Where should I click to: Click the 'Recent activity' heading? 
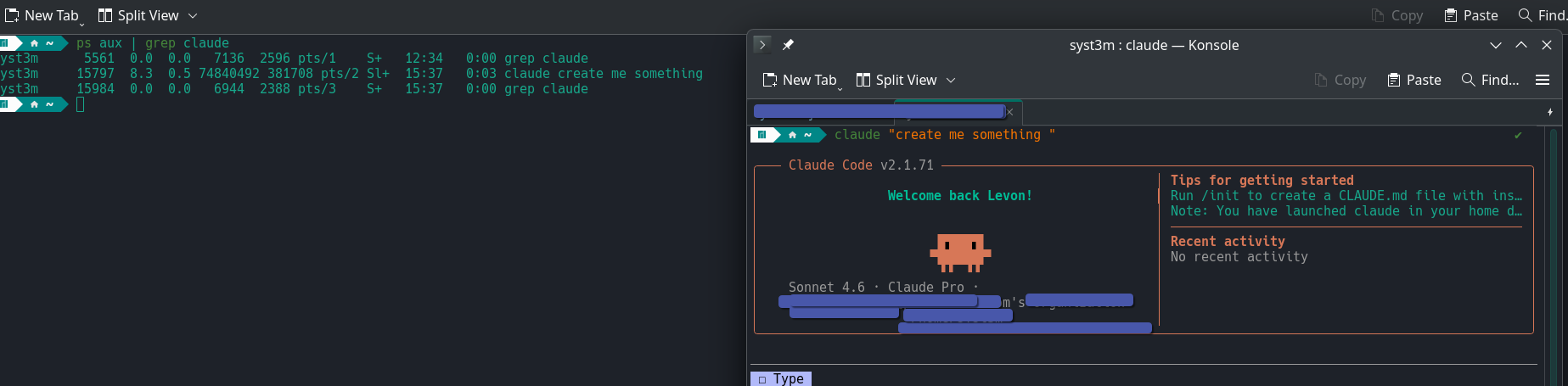click(x=1228, y=241)
